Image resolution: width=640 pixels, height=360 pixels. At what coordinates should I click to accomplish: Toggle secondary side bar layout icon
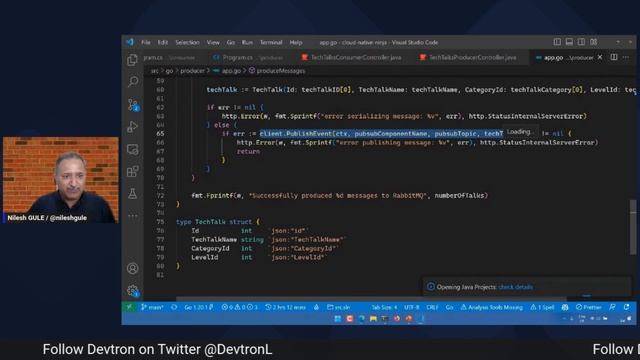click(x=581, y=42)
